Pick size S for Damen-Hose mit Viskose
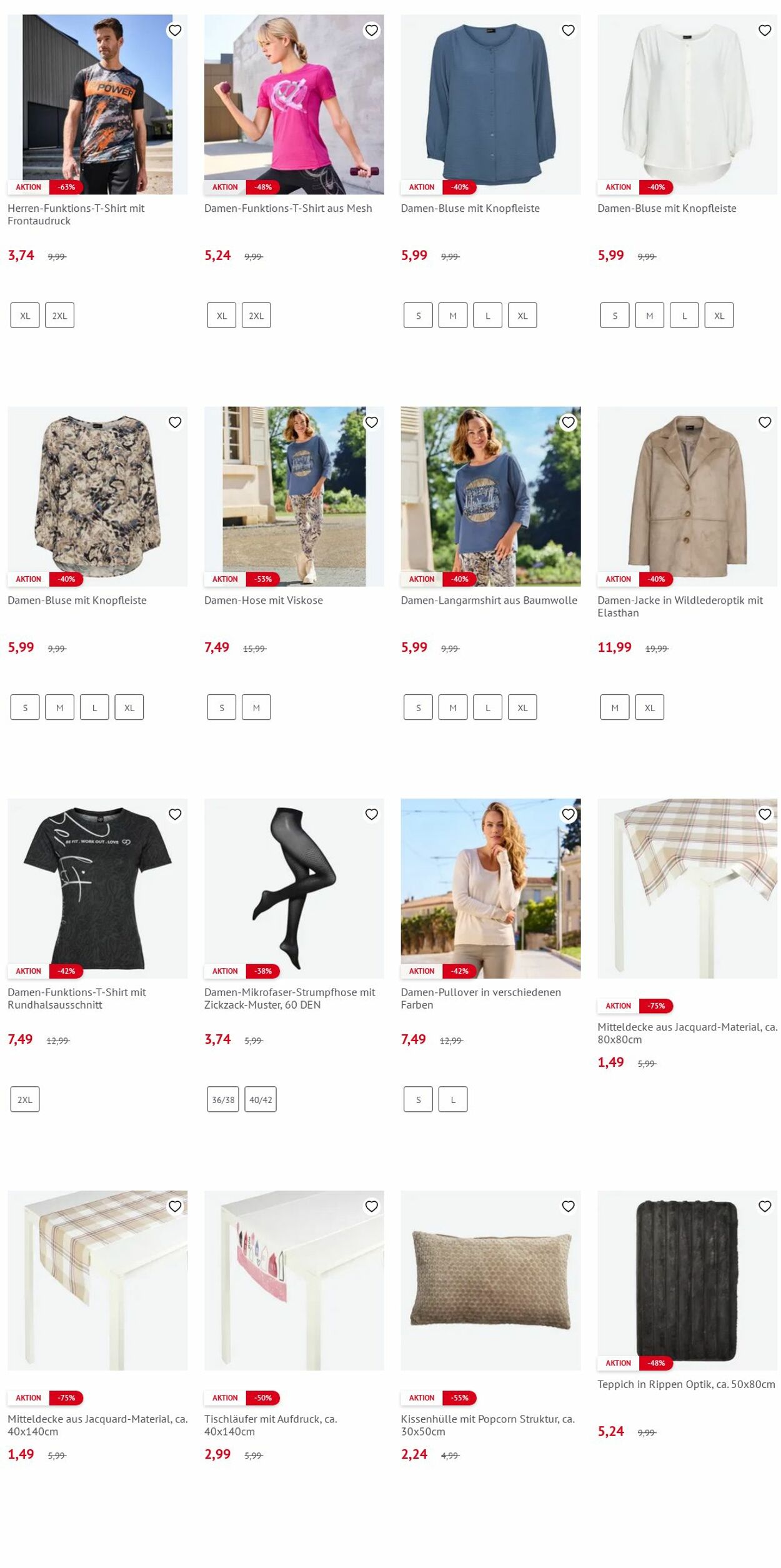 click(x=222, y=707)
